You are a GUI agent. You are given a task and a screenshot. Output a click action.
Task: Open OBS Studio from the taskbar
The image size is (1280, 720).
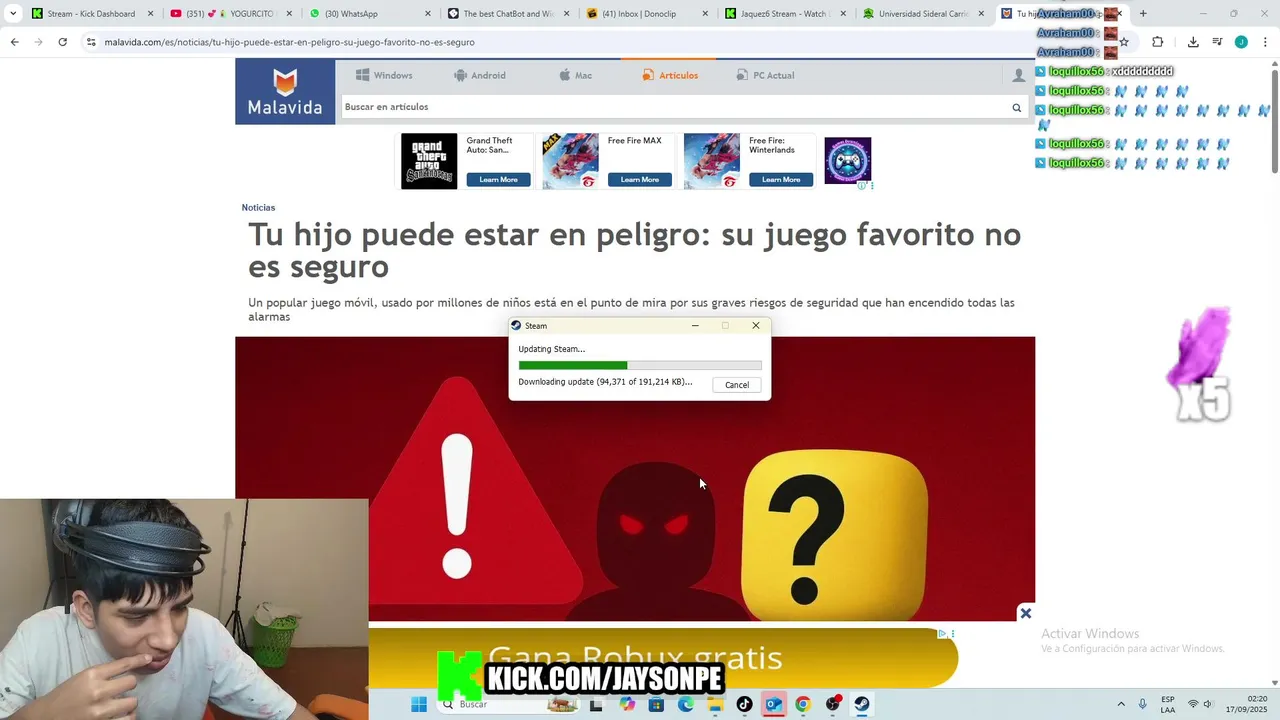click(x=833, y=704)
